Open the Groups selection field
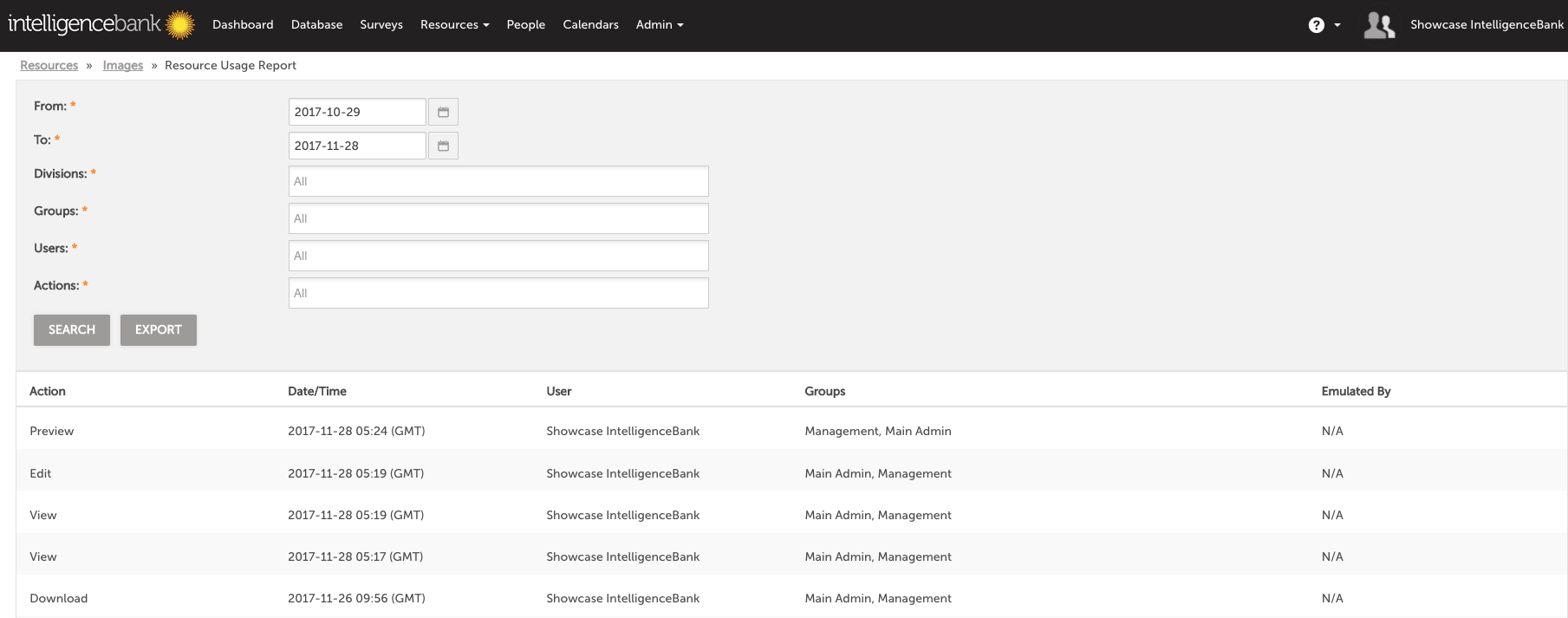The width and height of the screenshot is (1568, 618). coord(498,218)
